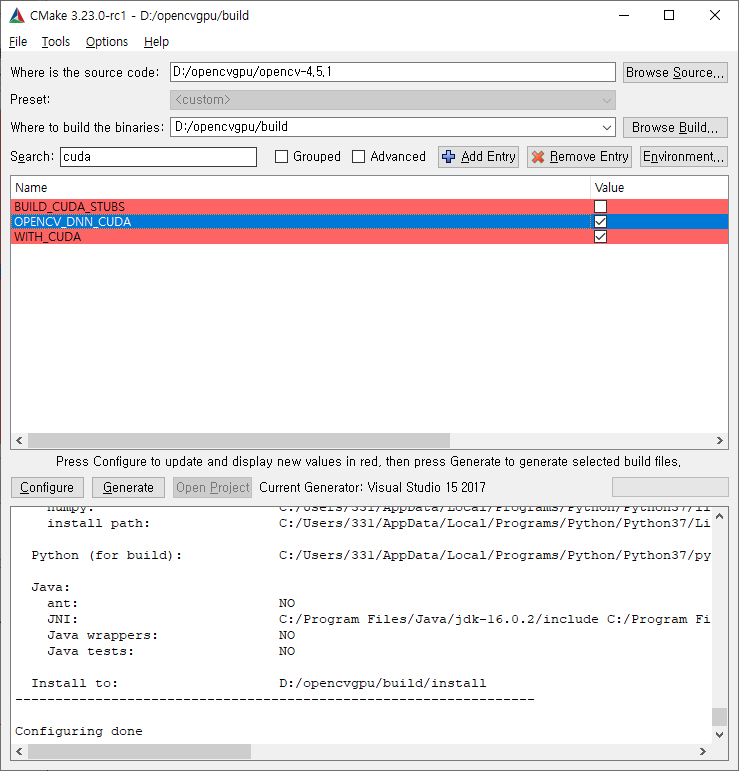This screenshot has height=771, width=739.
Task: Expand the build binaries path dropdown
Action: pos(607,127)
